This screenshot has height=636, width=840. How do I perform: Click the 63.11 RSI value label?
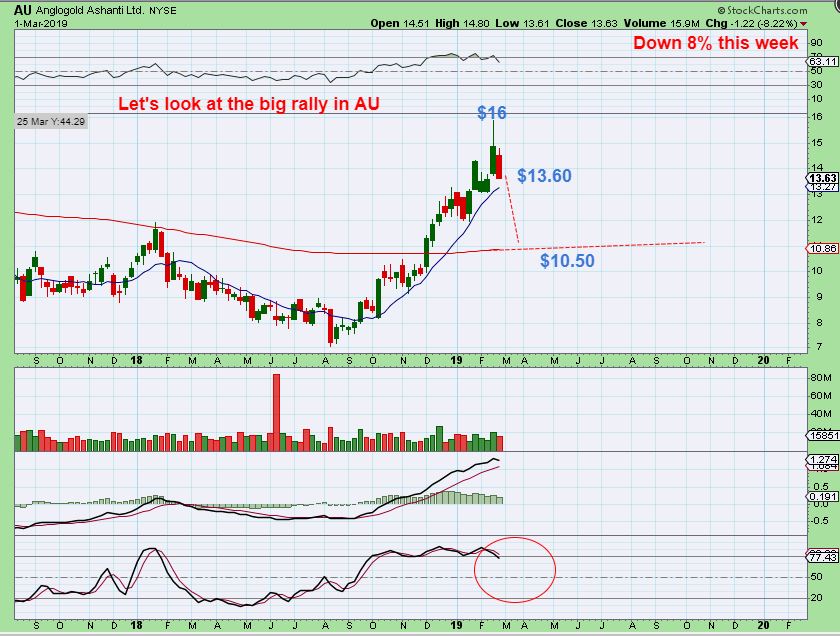[823, 62]
